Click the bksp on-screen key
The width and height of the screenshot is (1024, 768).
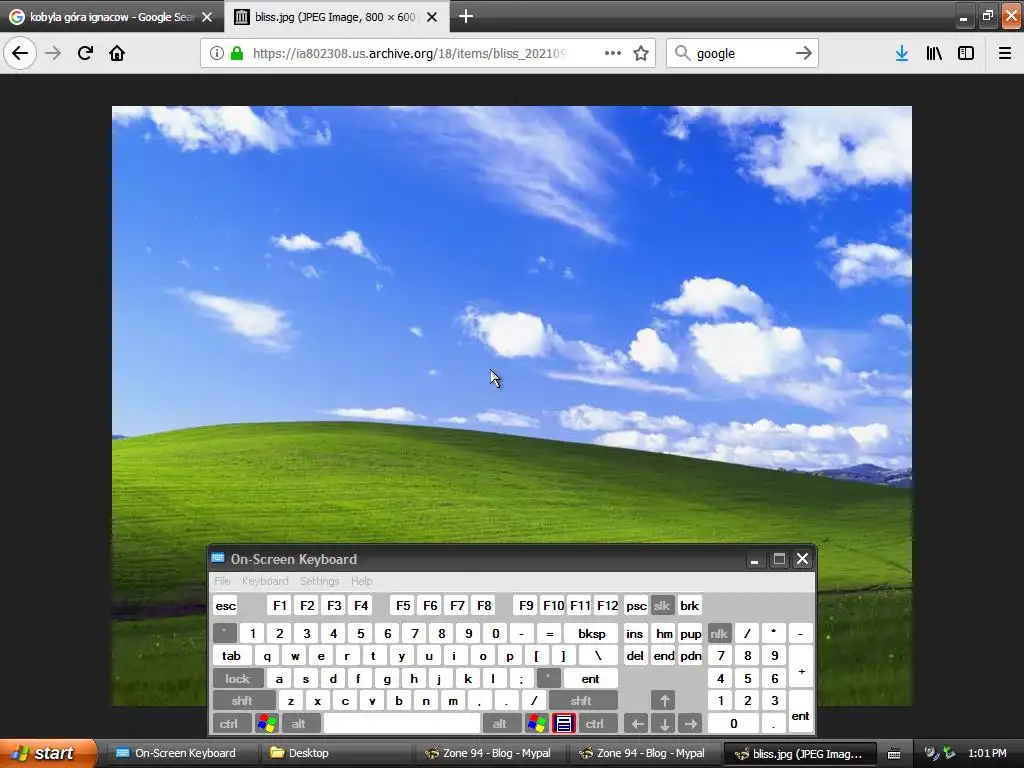591,633
